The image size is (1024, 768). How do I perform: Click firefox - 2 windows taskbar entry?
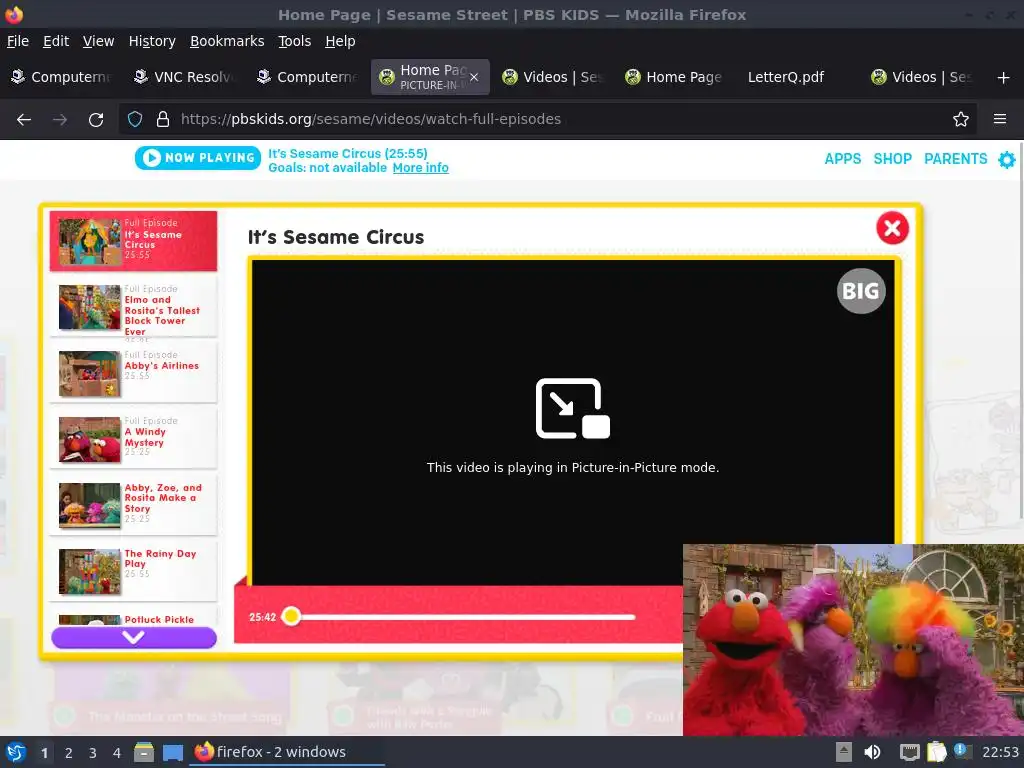[287, 752]
